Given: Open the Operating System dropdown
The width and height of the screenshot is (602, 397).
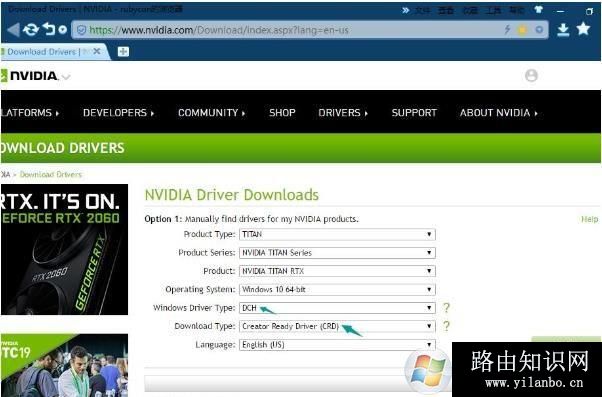Looking at the screenshot, I should point(337,289).
